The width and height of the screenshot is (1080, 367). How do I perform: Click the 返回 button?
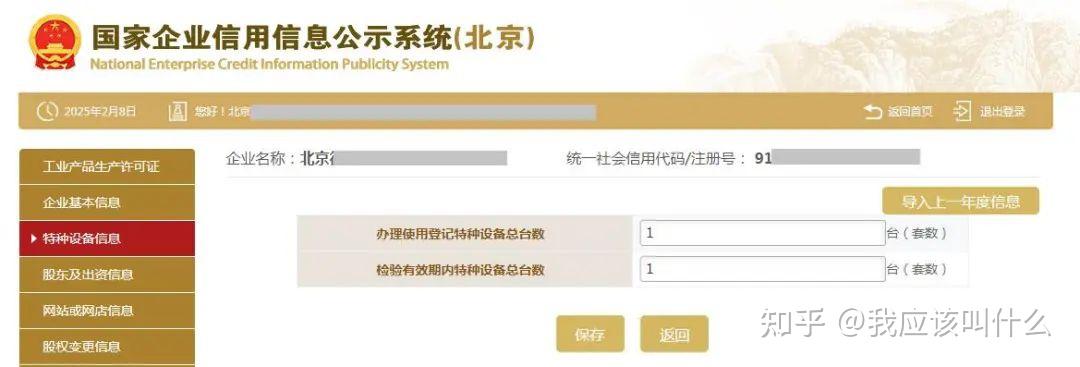(674, 334)
